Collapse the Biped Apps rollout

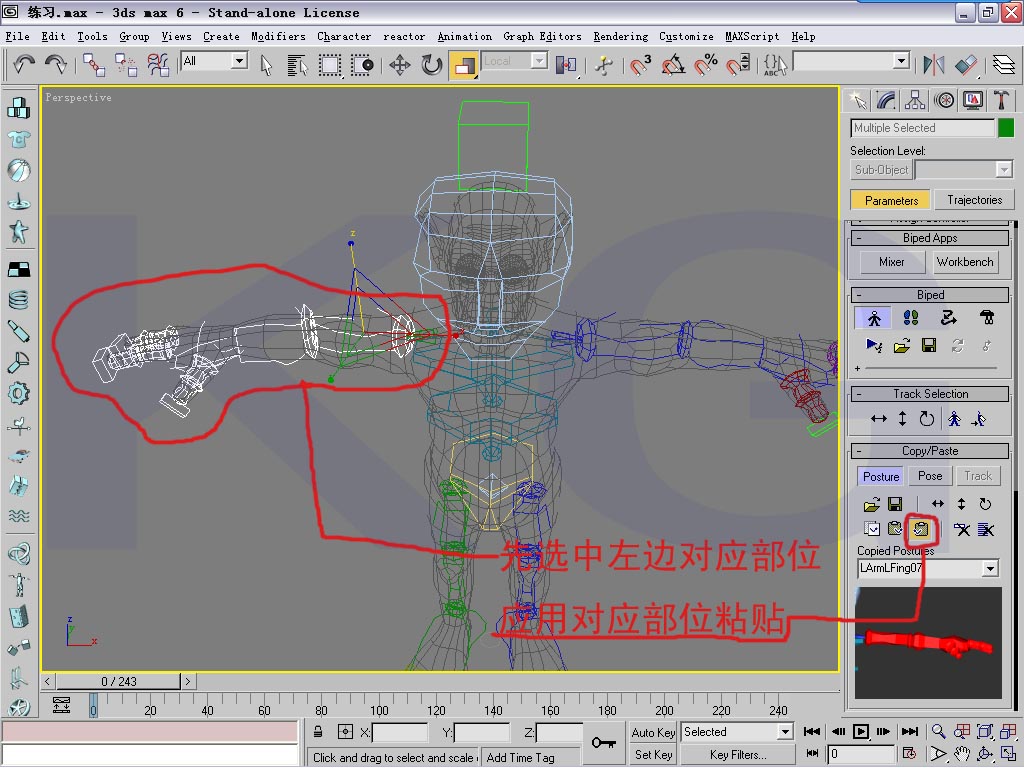coord(930,238)
